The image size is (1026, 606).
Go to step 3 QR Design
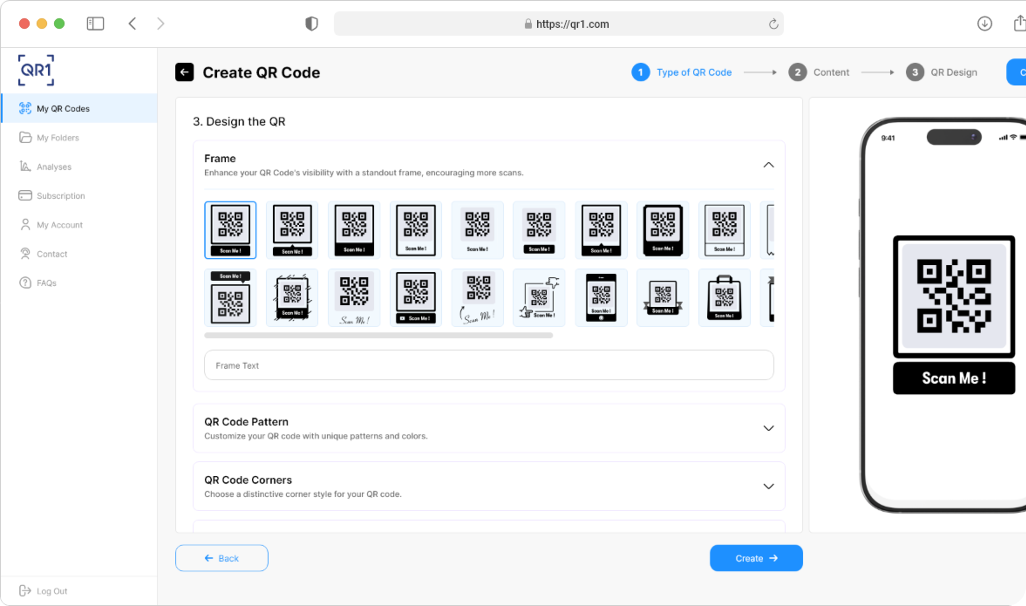point(942,72)
